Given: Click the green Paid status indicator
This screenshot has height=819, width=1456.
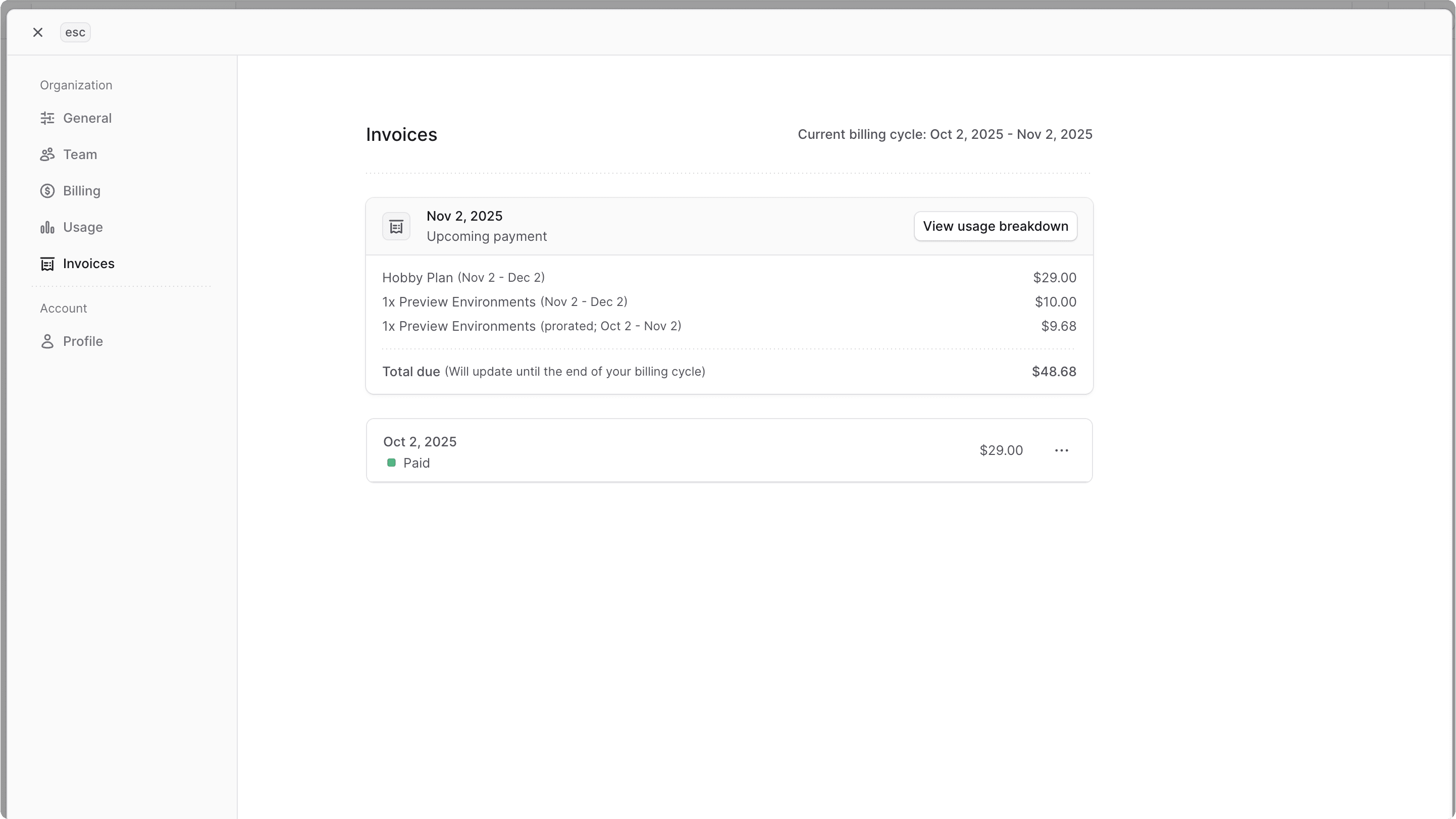Looking at the screenshot, I should click(x=391, y=463).
